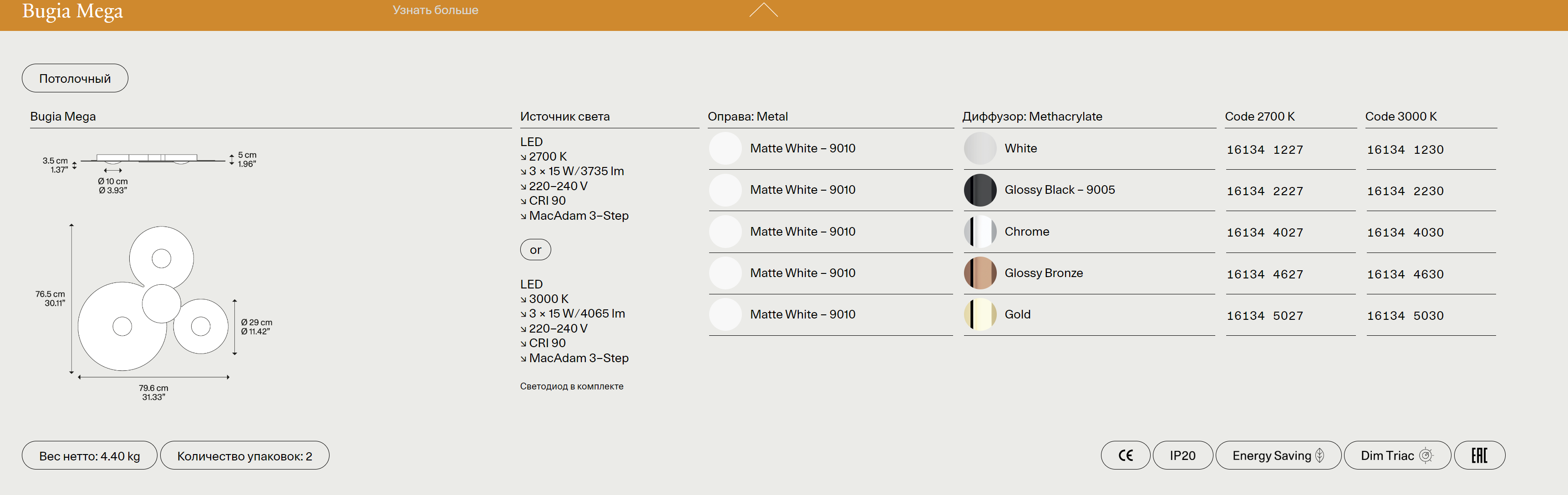Click the first Matte White frame swatch
The image size is (1568, 495).
click(725, 148)
